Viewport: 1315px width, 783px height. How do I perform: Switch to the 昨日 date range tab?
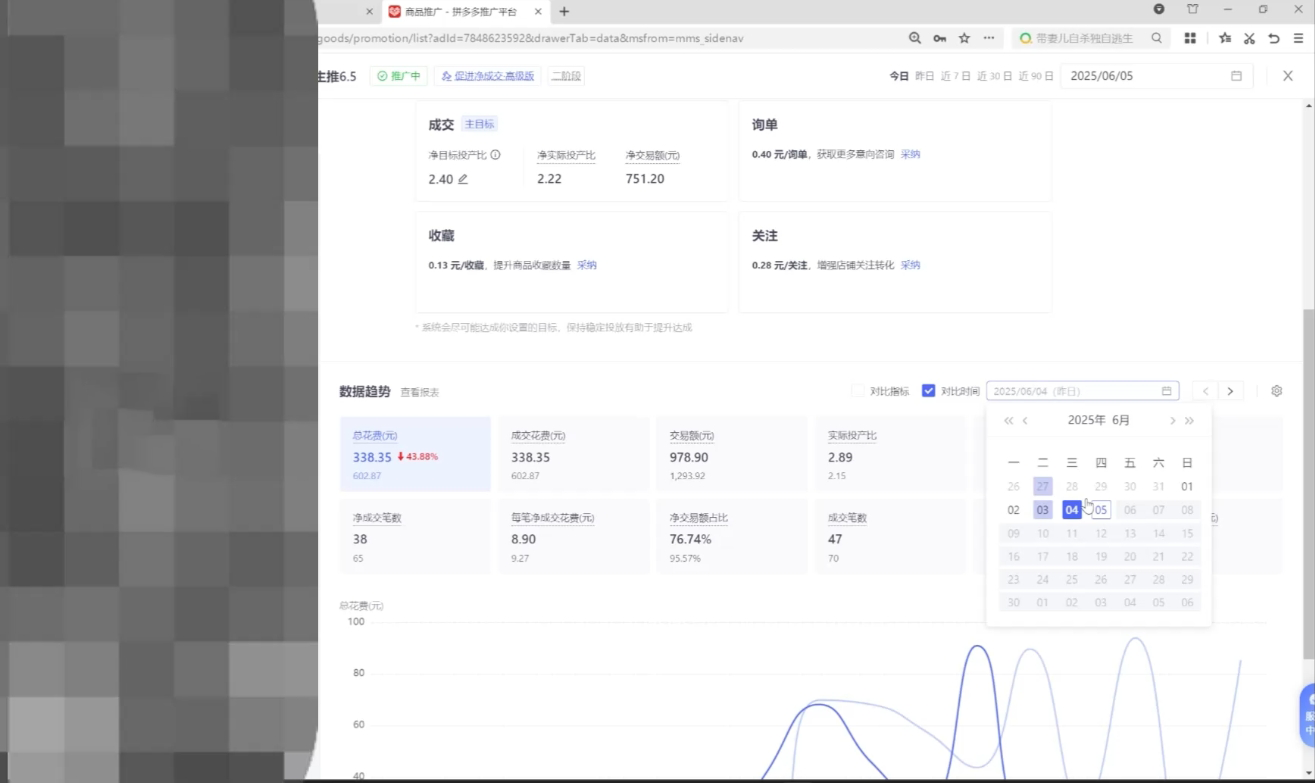click(927, 75)
